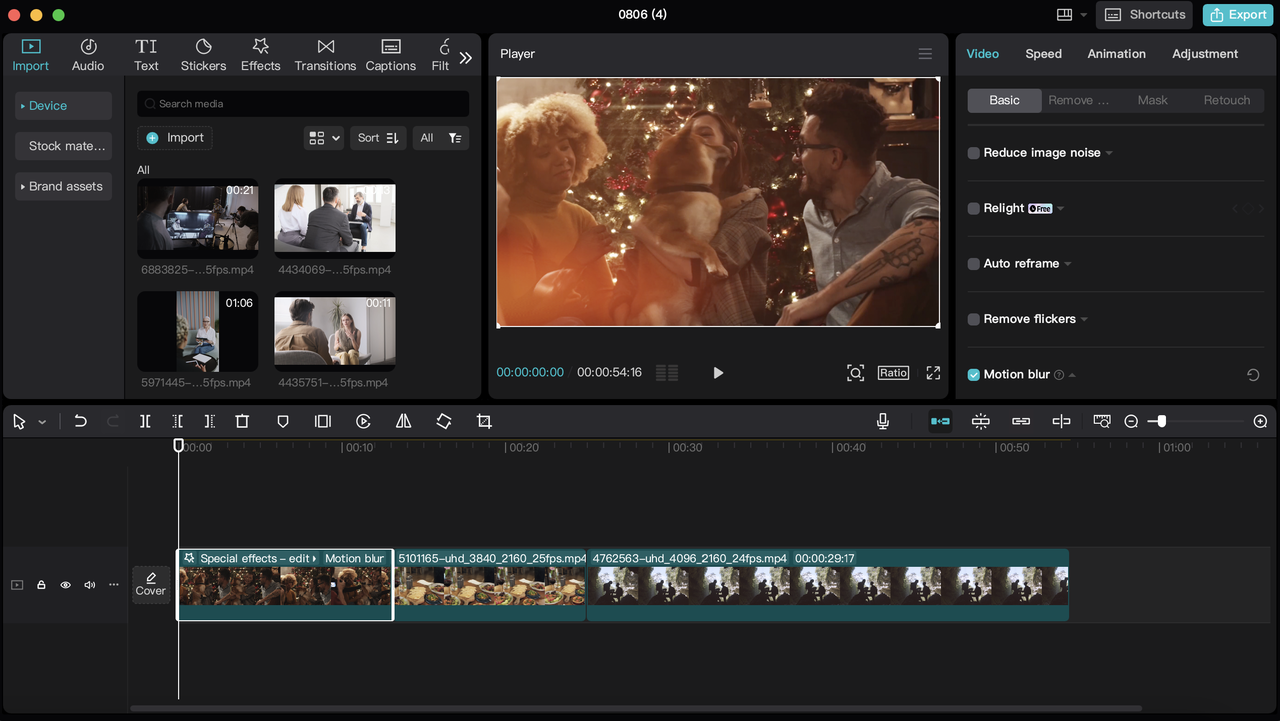Click the delete trash icon in timeline toolbar
The width and height of the screenshot is (1280, 721).
[x=242, y=422]
